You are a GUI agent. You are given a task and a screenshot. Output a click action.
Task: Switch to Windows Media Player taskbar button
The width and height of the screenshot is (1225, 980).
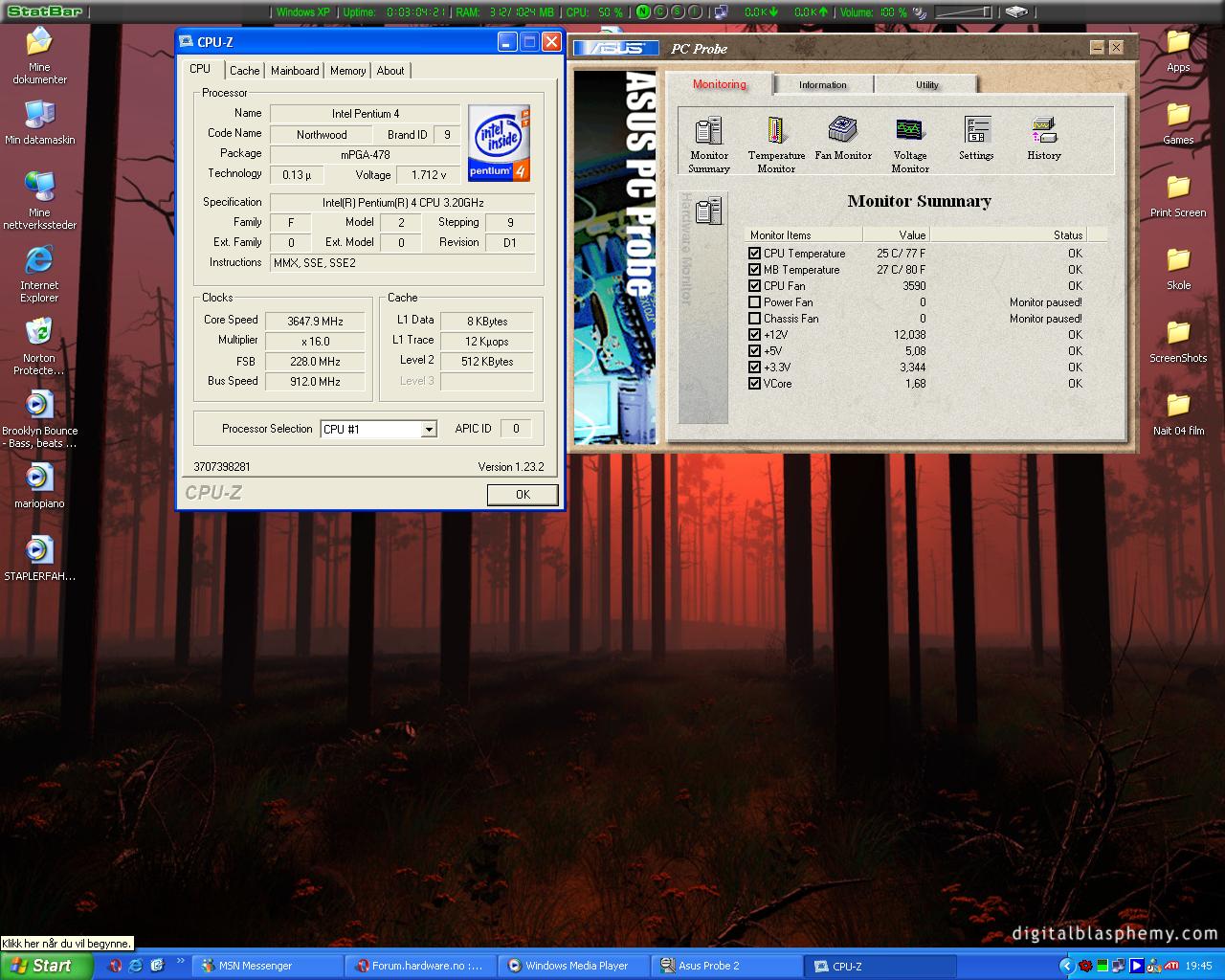pyautogui.click(x=574, y=966)
